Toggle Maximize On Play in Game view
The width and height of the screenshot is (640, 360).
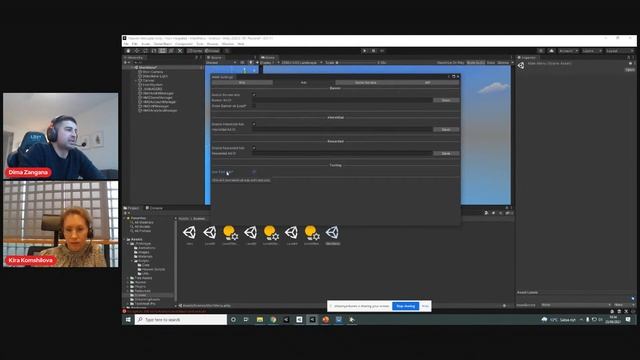450,62
